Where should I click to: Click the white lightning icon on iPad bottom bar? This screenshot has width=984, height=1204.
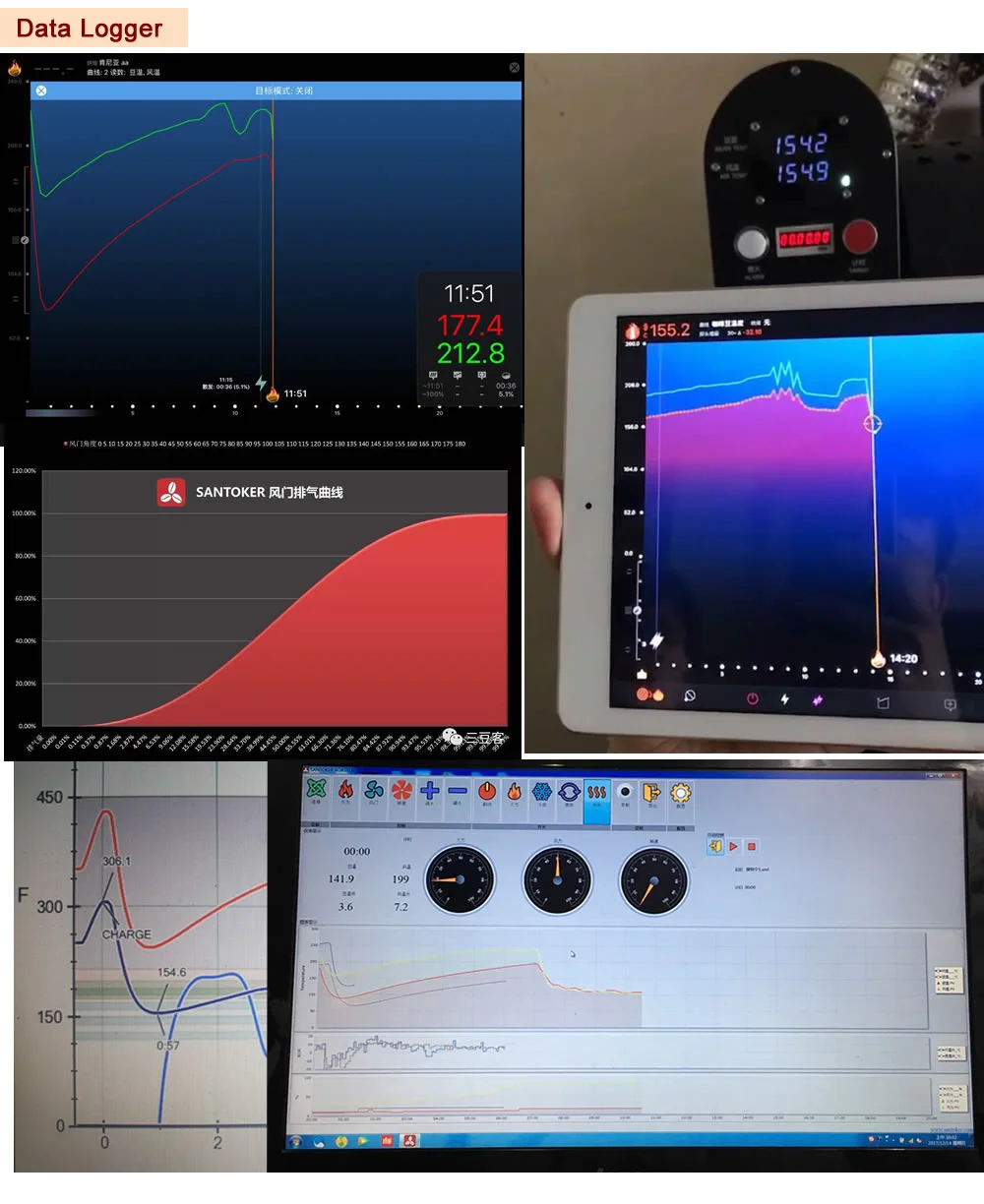coord(784,699)
